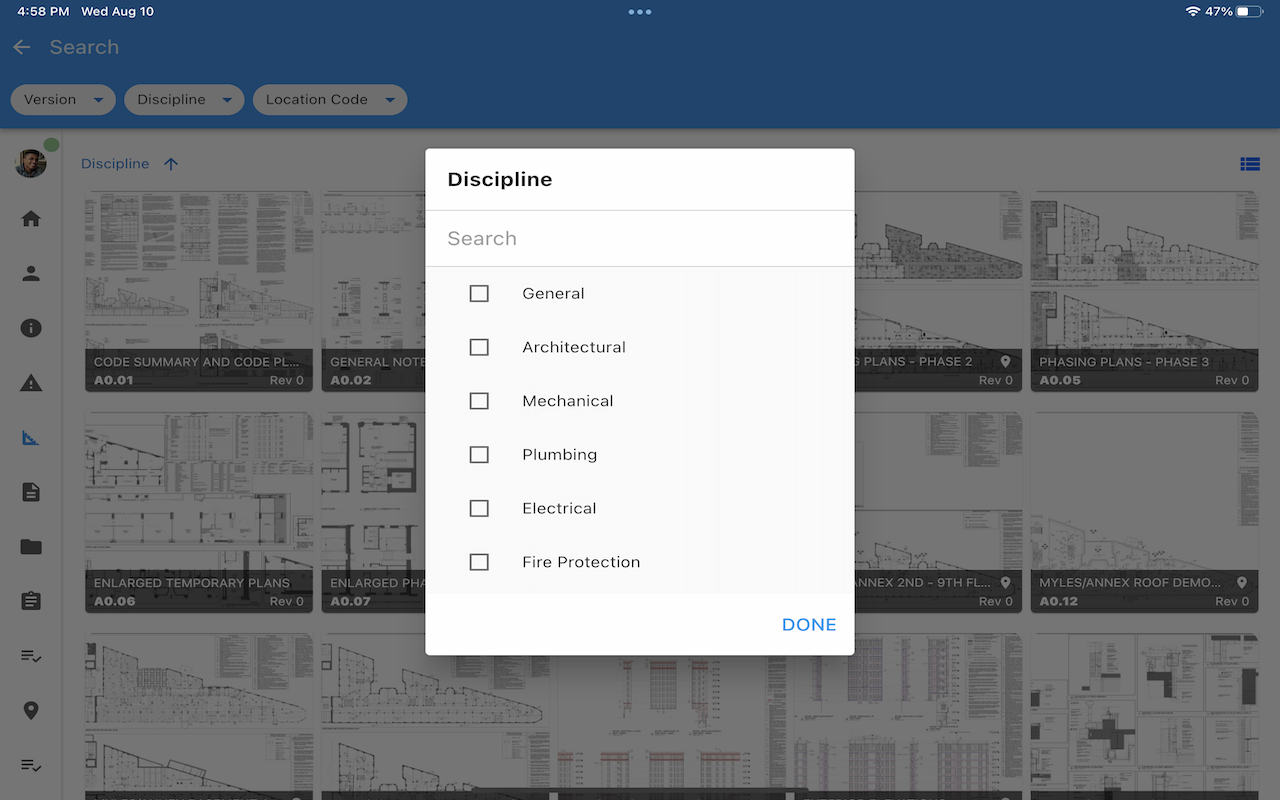Viewport: 1280px width, 800px height.
Task: Go to Home in the sidebar
Action: pos(31,218)
